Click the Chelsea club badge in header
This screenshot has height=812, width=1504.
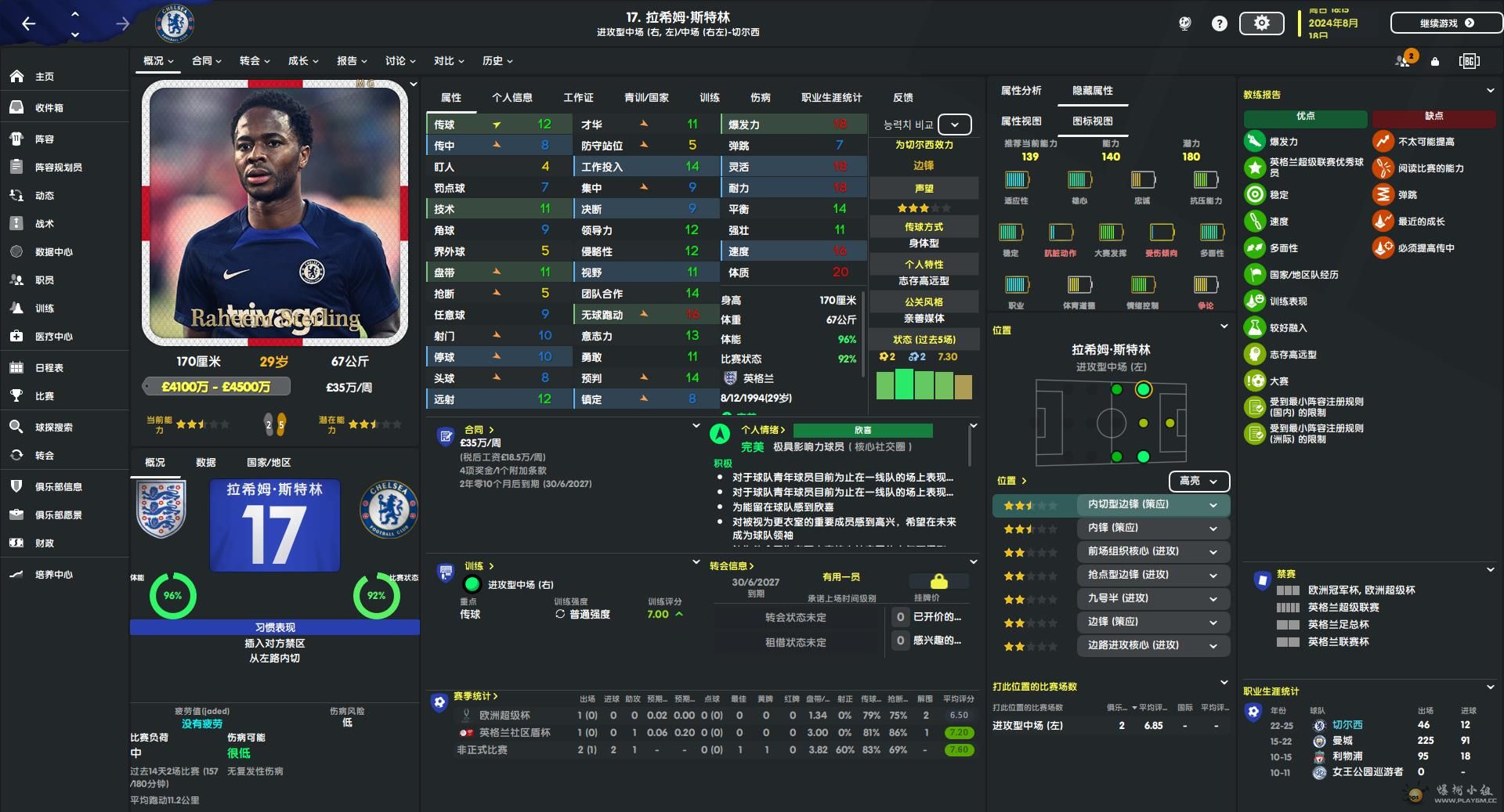point(174,23)
